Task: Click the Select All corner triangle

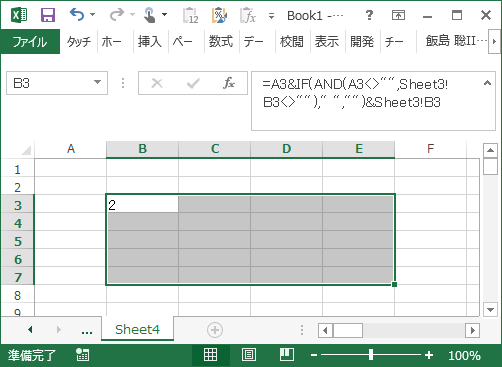Action: (26, 150)
